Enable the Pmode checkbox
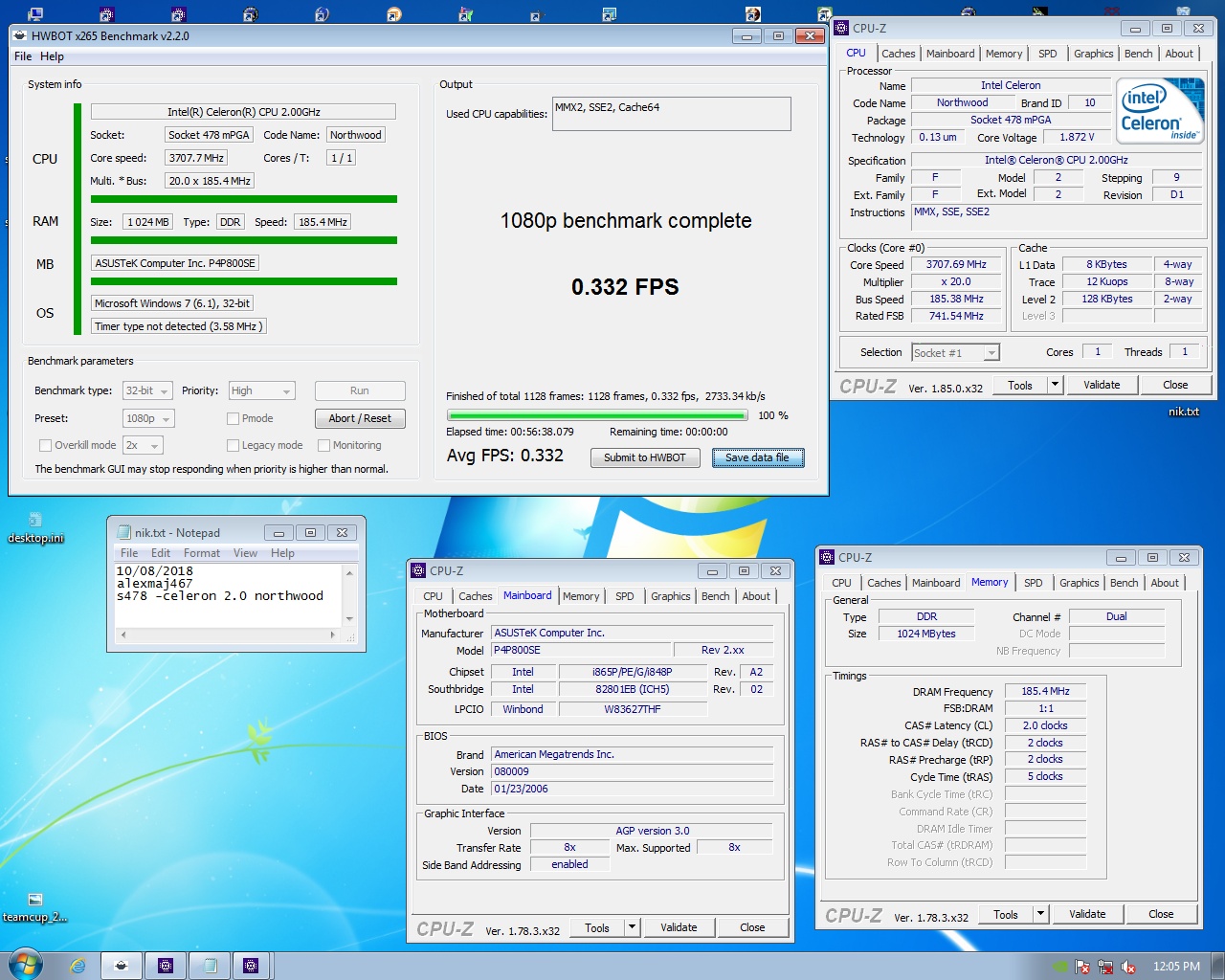 coord(233,418)
